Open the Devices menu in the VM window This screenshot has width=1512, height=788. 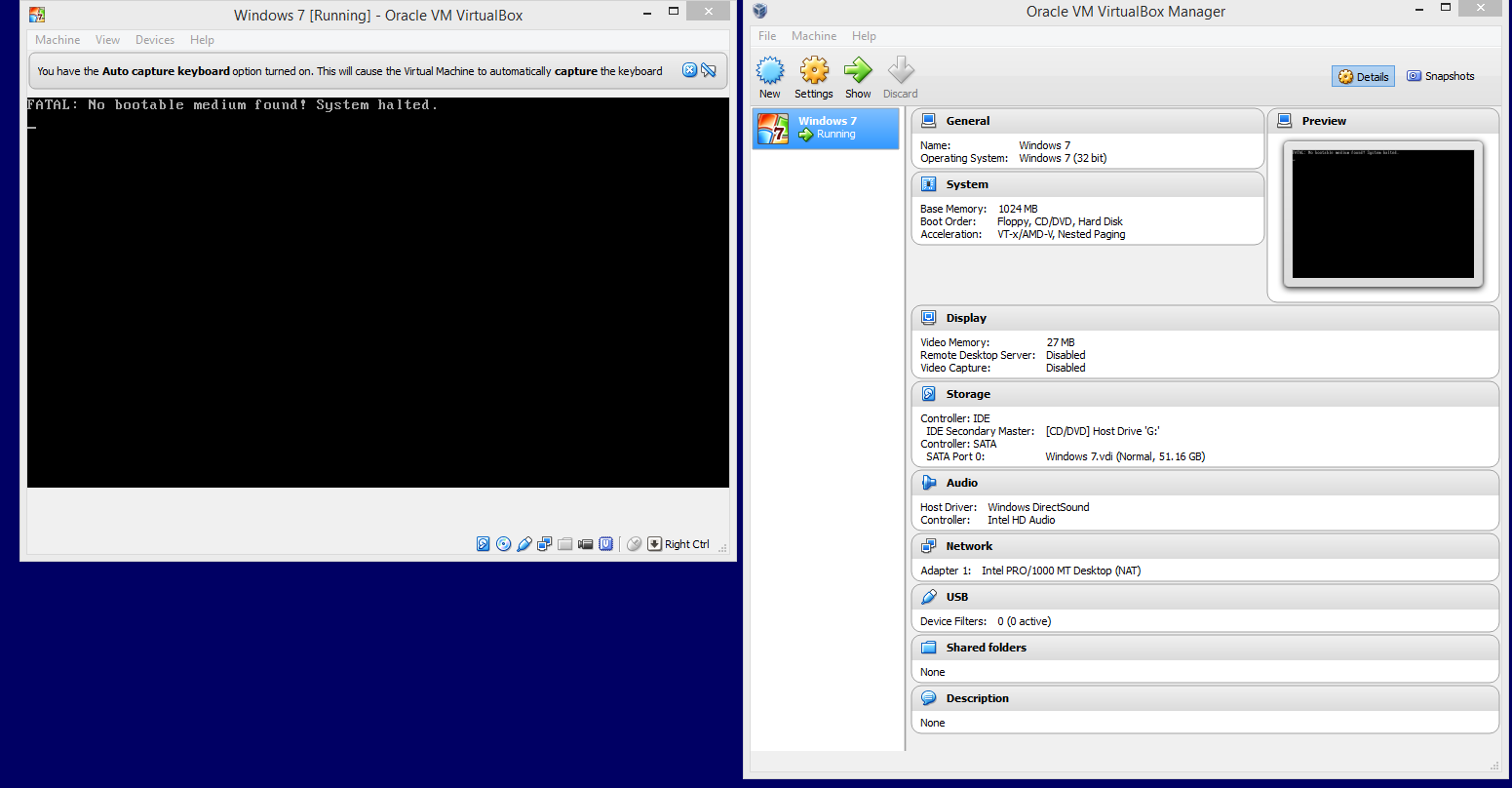coord(155,40)
